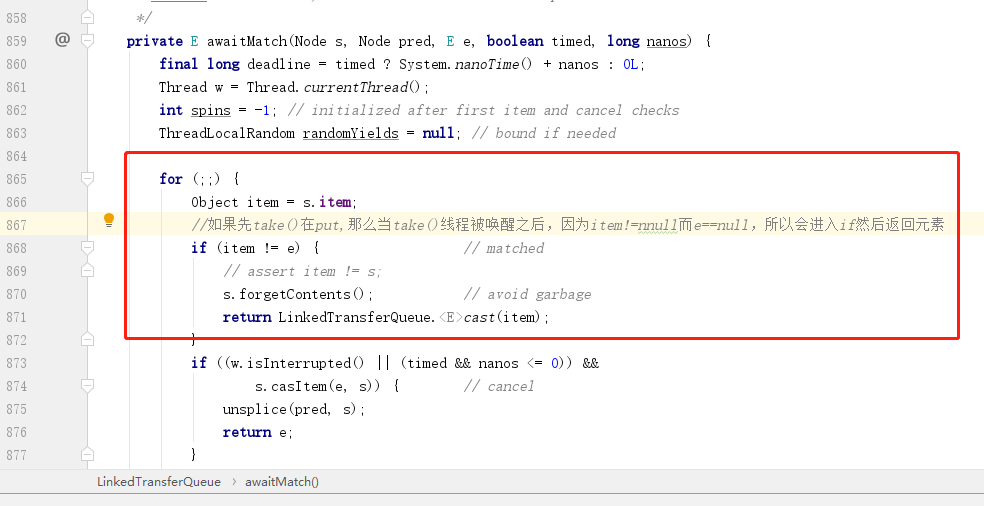This screenshot has width=984, height=506.
Task: Click the randomYields variable name
Action: pos(351,133)
